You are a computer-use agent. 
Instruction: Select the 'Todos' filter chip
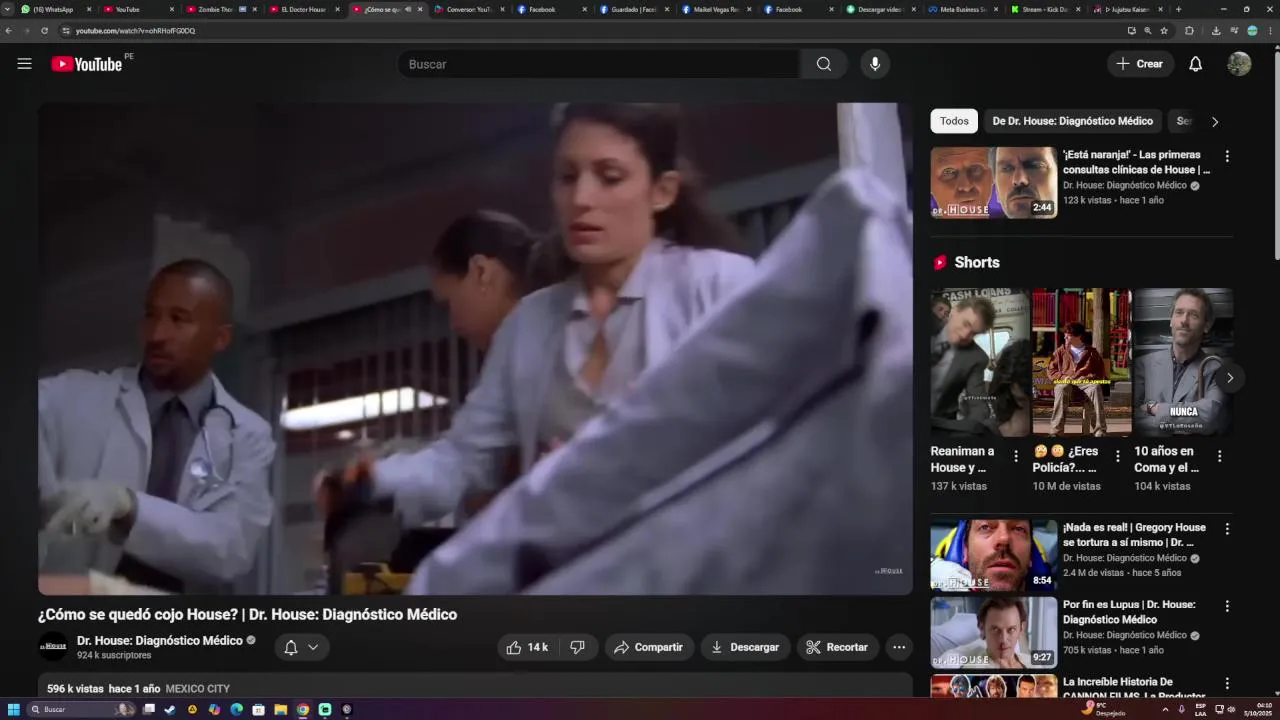point(954,121)
